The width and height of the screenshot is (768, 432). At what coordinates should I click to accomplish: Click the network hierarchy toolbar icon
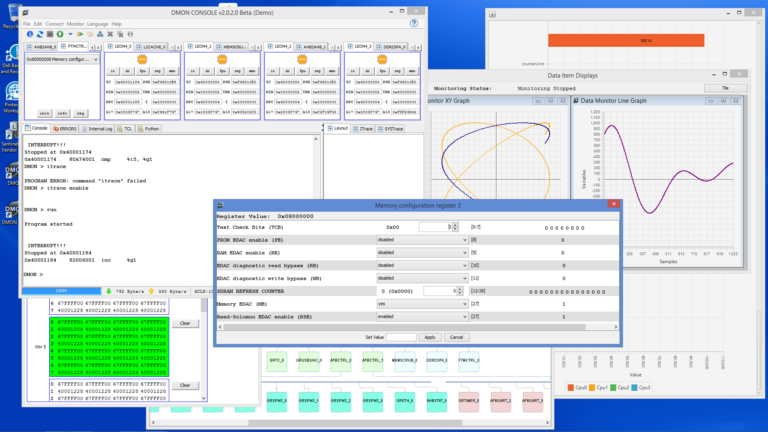pos(100,34)
